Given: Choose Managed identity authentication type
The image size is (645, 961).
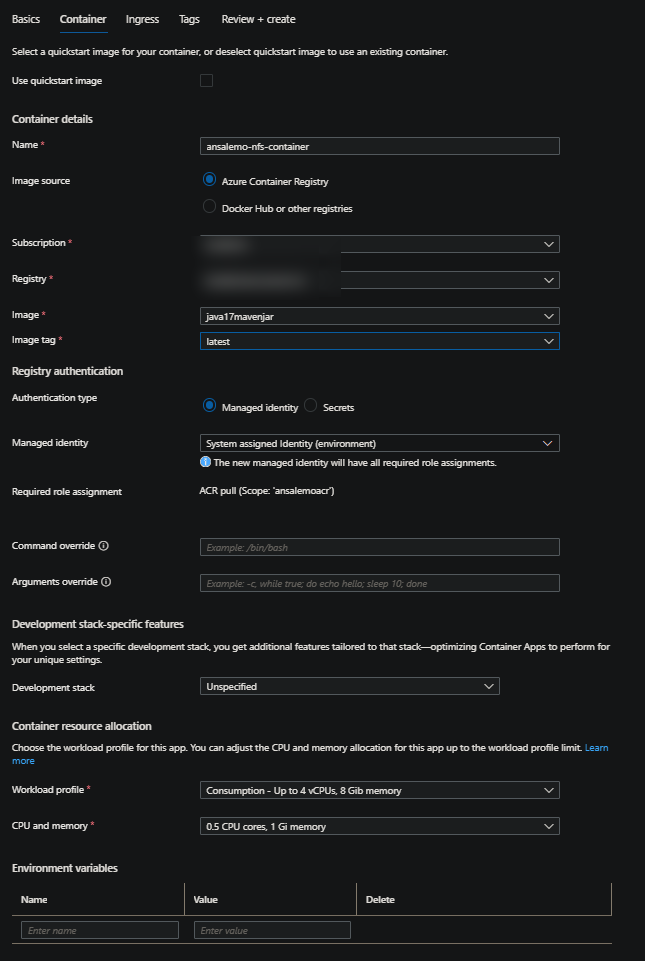Looking at the screenshot, I should (x=209, y=406).
